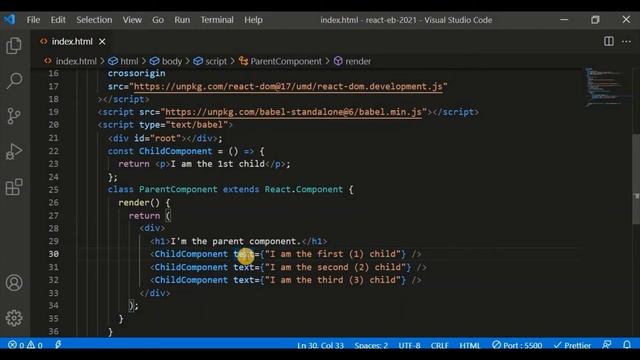The height and width of the screenshot is (360, 640).
Task: Open the Run and Debug view
Action: point(14,151)
